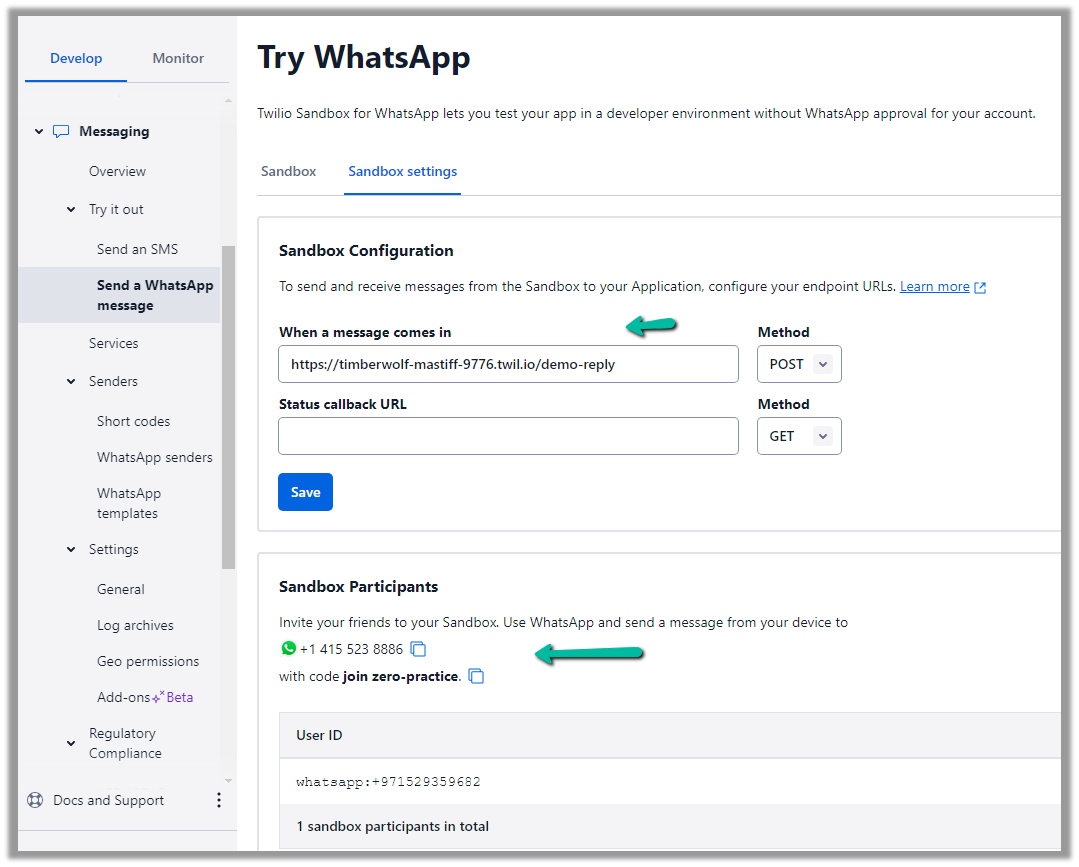The width and height of the screenshot is (1079, 867).
Task: Switch to the Sandbox tab
Action: [288, 171]
